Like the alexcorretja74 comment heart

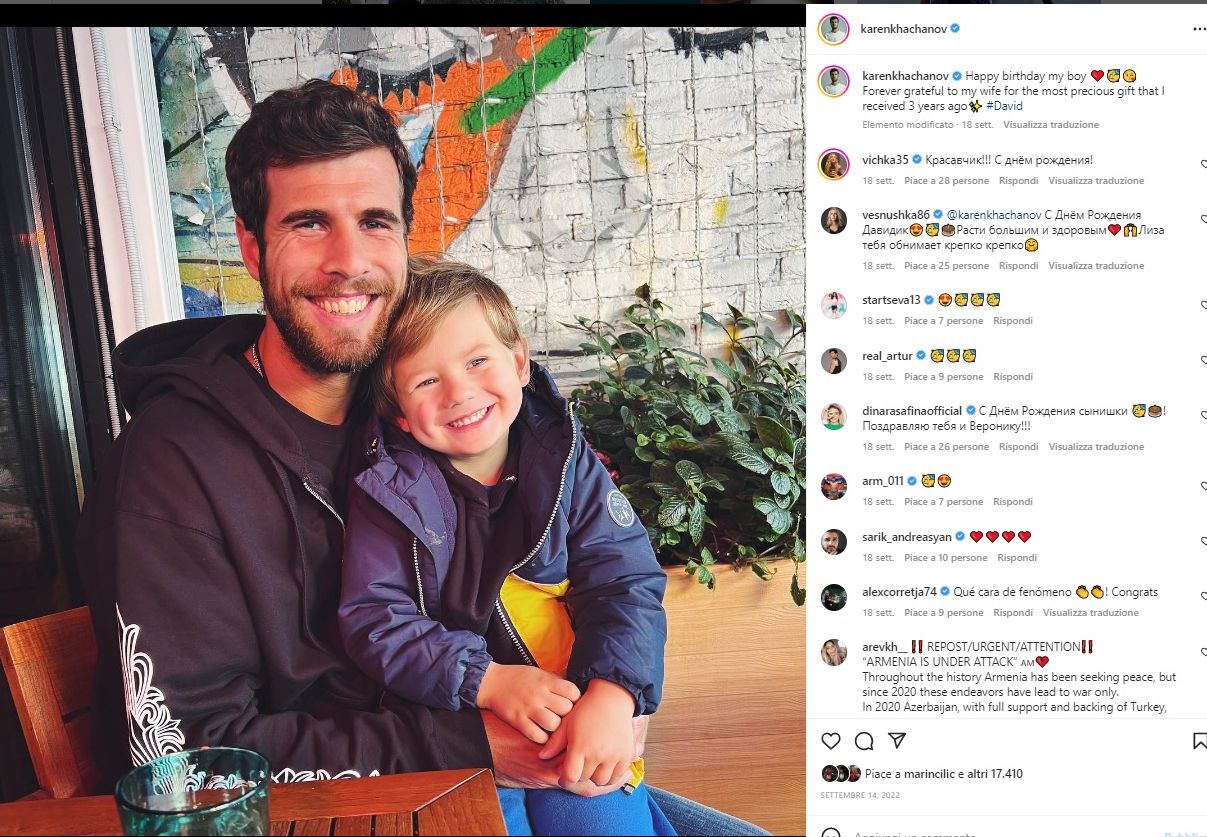click(1203, 595)
